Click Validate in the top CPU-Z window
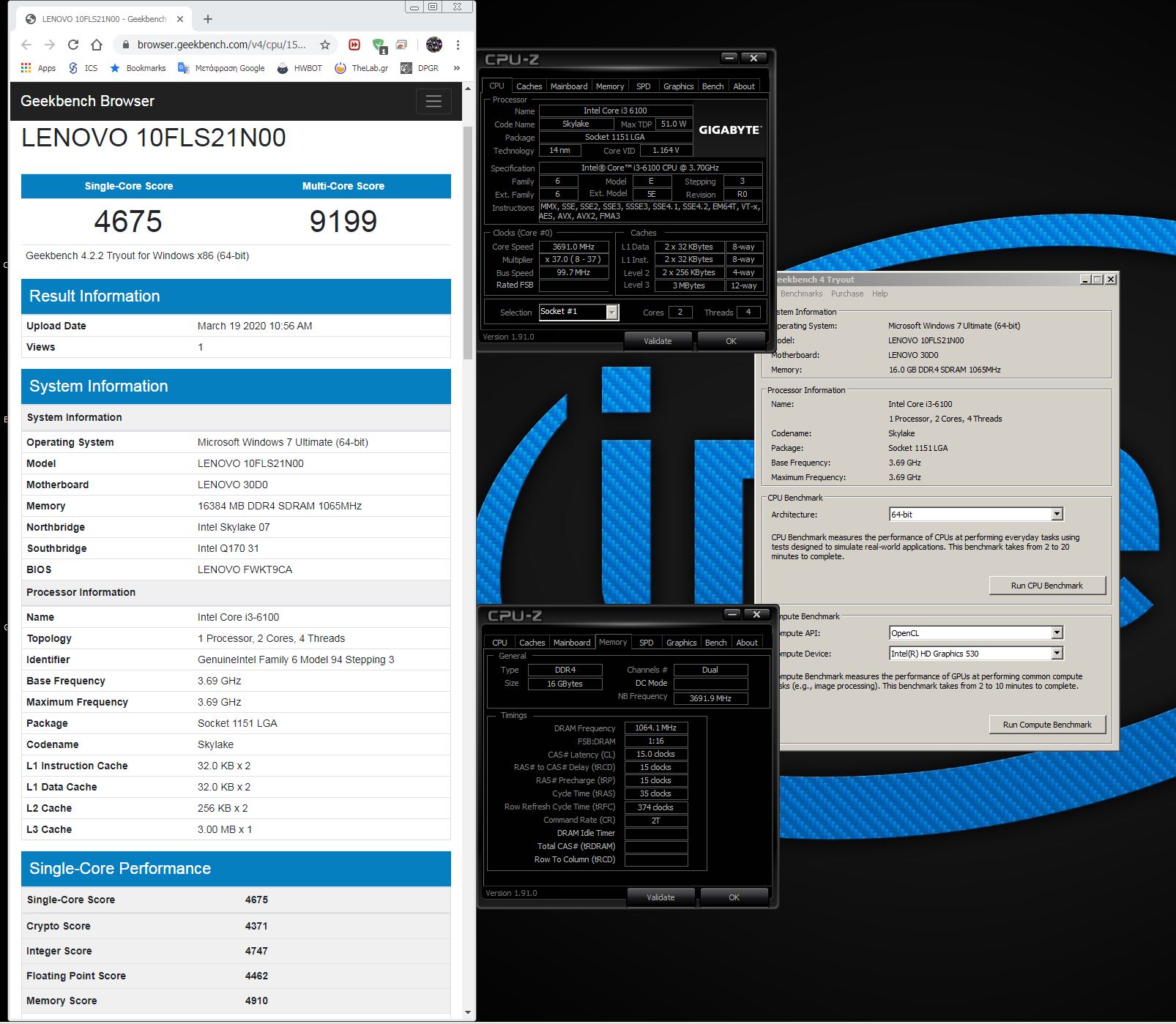The width and height of the screenshot is (1176, 1024). pyautogui.click(x=658, y=341)
